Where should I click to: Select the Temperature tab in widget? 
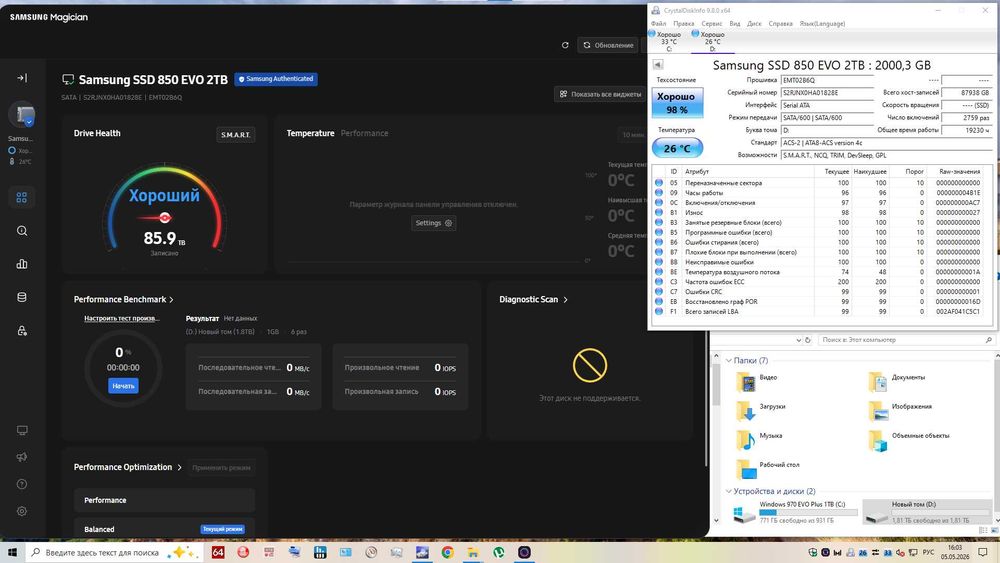click(x=311, y=133)
